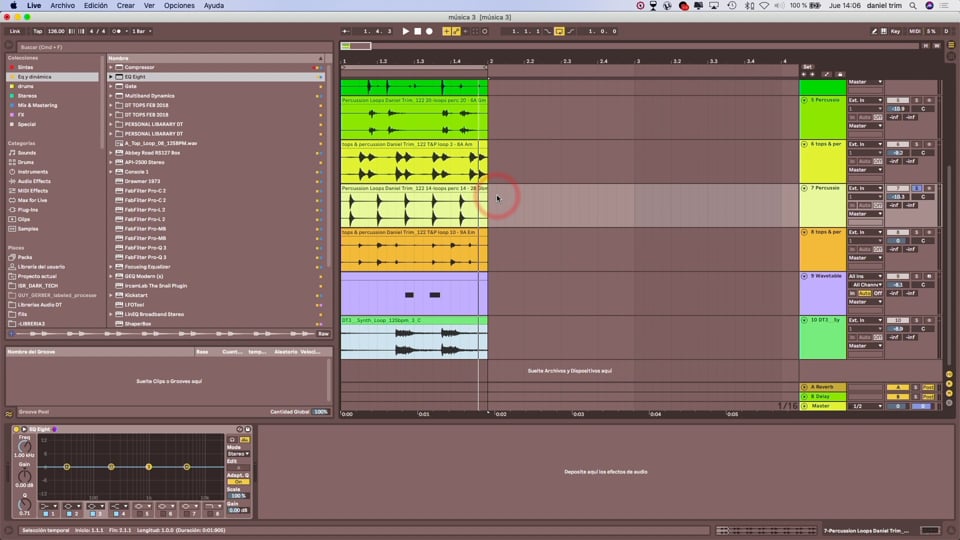Toggle EQ Eight audition headphone icon
The image size is (960, 540).
[232, 440]
